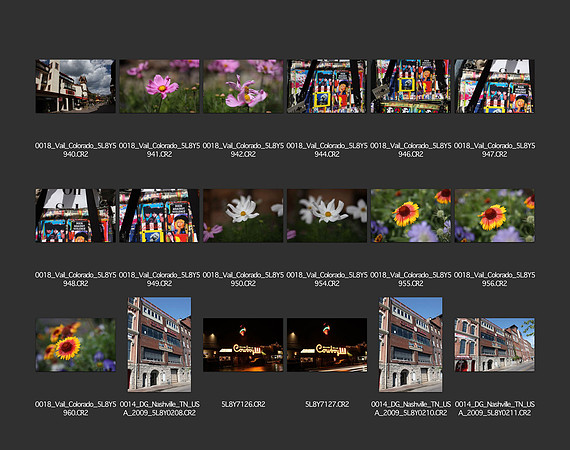570x450 pixels.
Task: Click filename label ending 949.CR2
Action: 159,279
